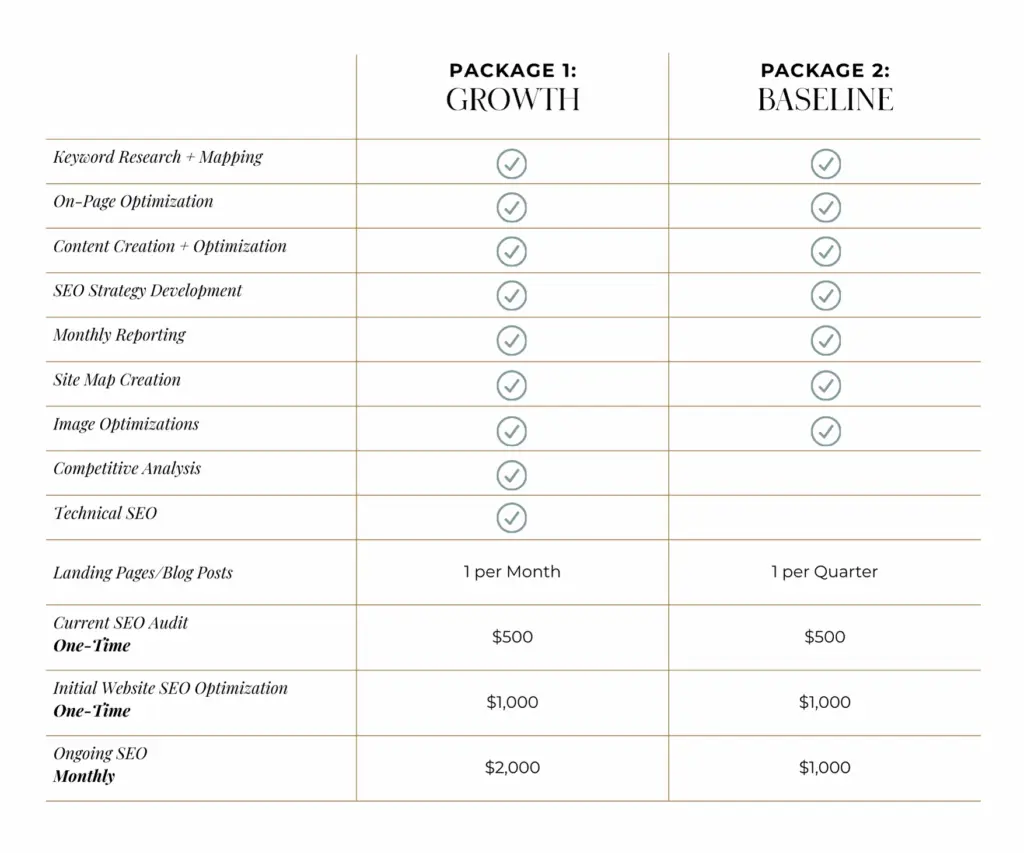1024x853 pixels.
Task: Click the Growth $500 SEO audit price
Action: click(x=512, y=637)
